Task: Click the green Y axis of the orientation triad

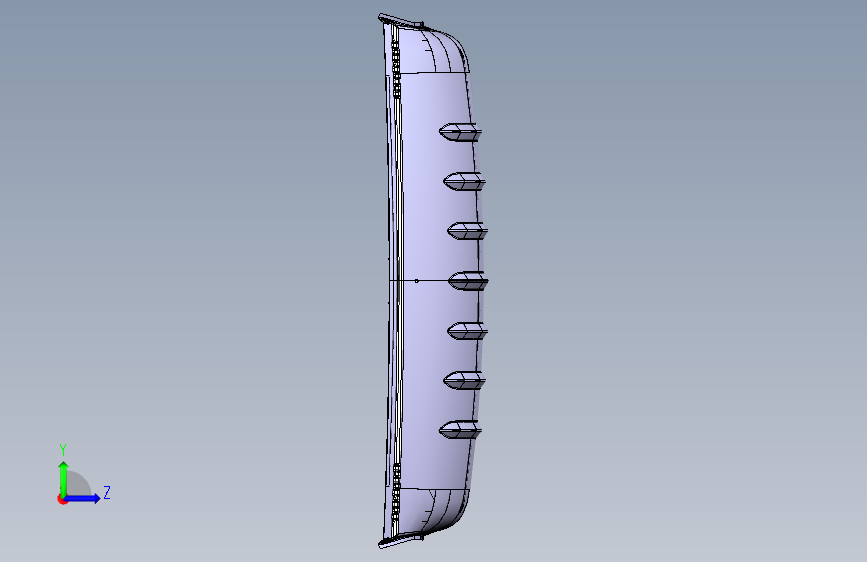Action: coord(64,478)
